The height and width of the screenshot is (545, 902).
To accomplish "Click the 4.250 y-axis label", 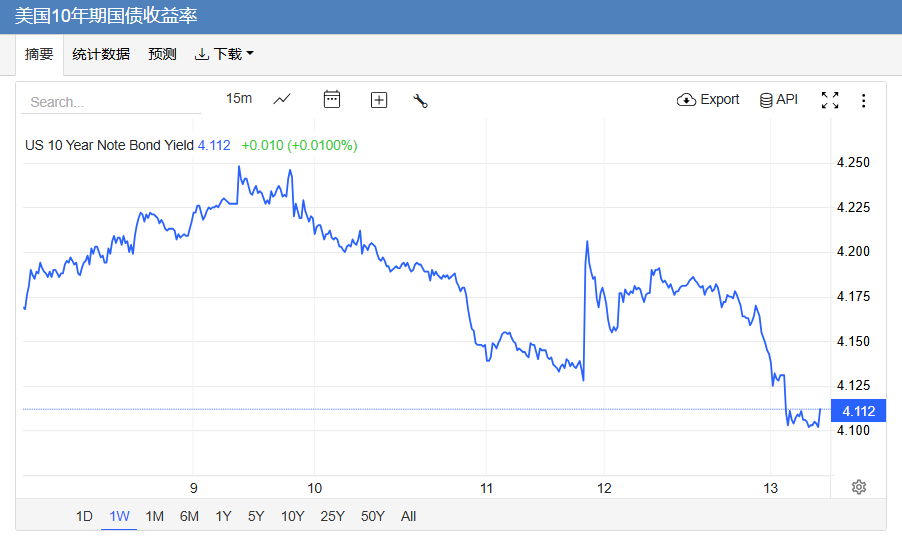I will coord(853,162).
